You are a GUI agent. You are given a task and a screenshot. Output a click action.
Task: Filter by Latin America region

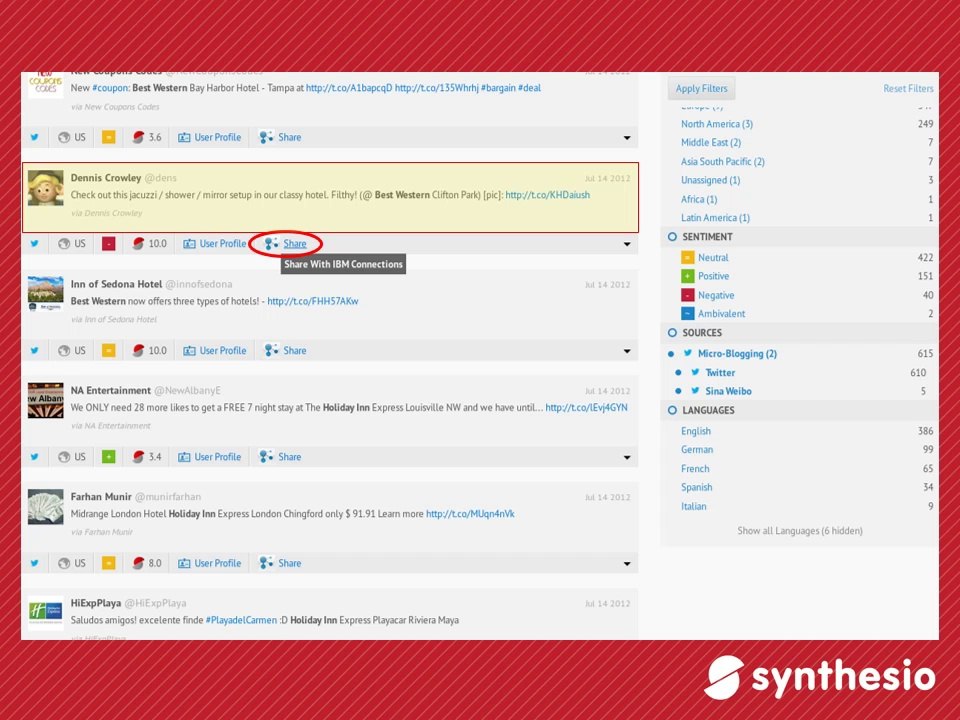point(715,218)
